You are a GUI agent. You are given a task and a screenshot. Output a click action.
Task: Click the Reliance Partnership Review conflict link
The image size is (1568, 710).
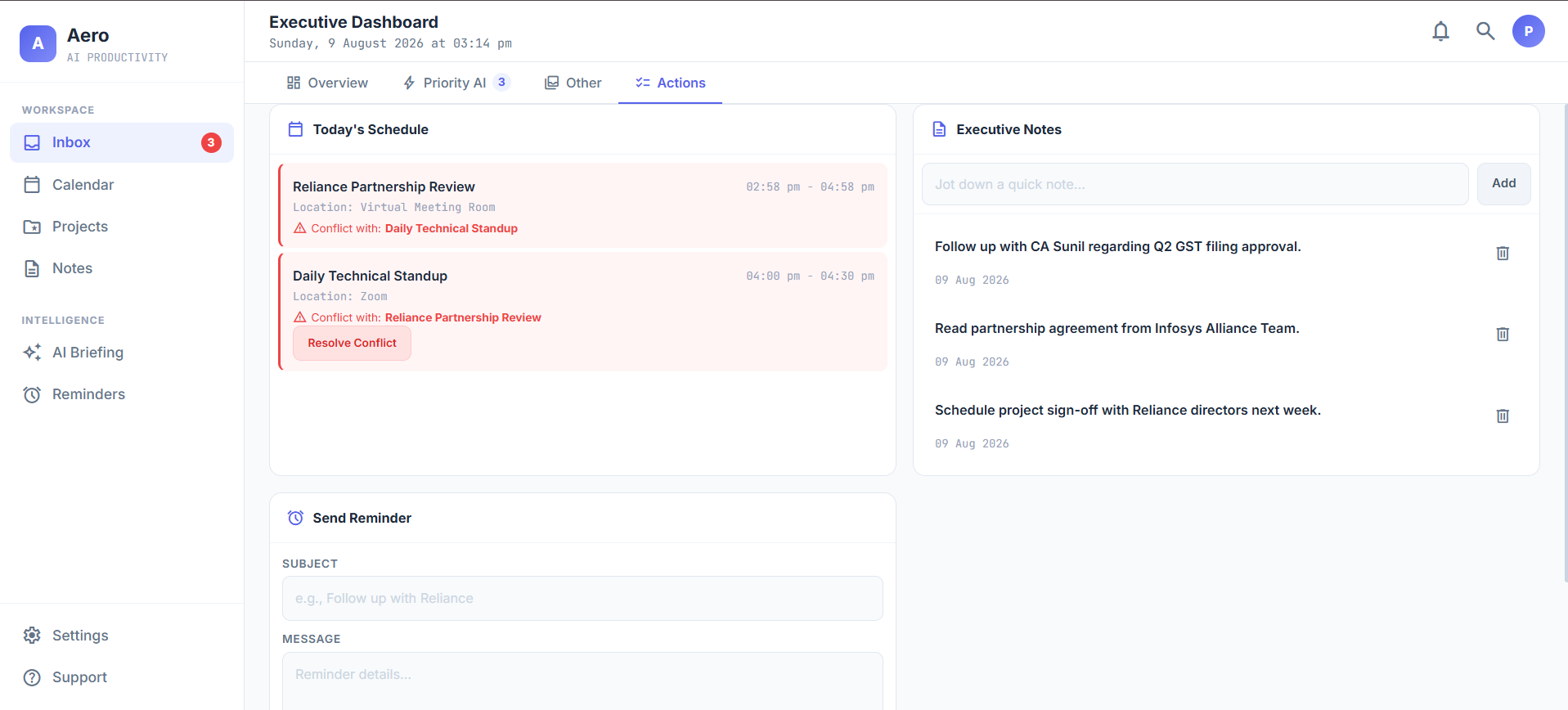(463, 317)
